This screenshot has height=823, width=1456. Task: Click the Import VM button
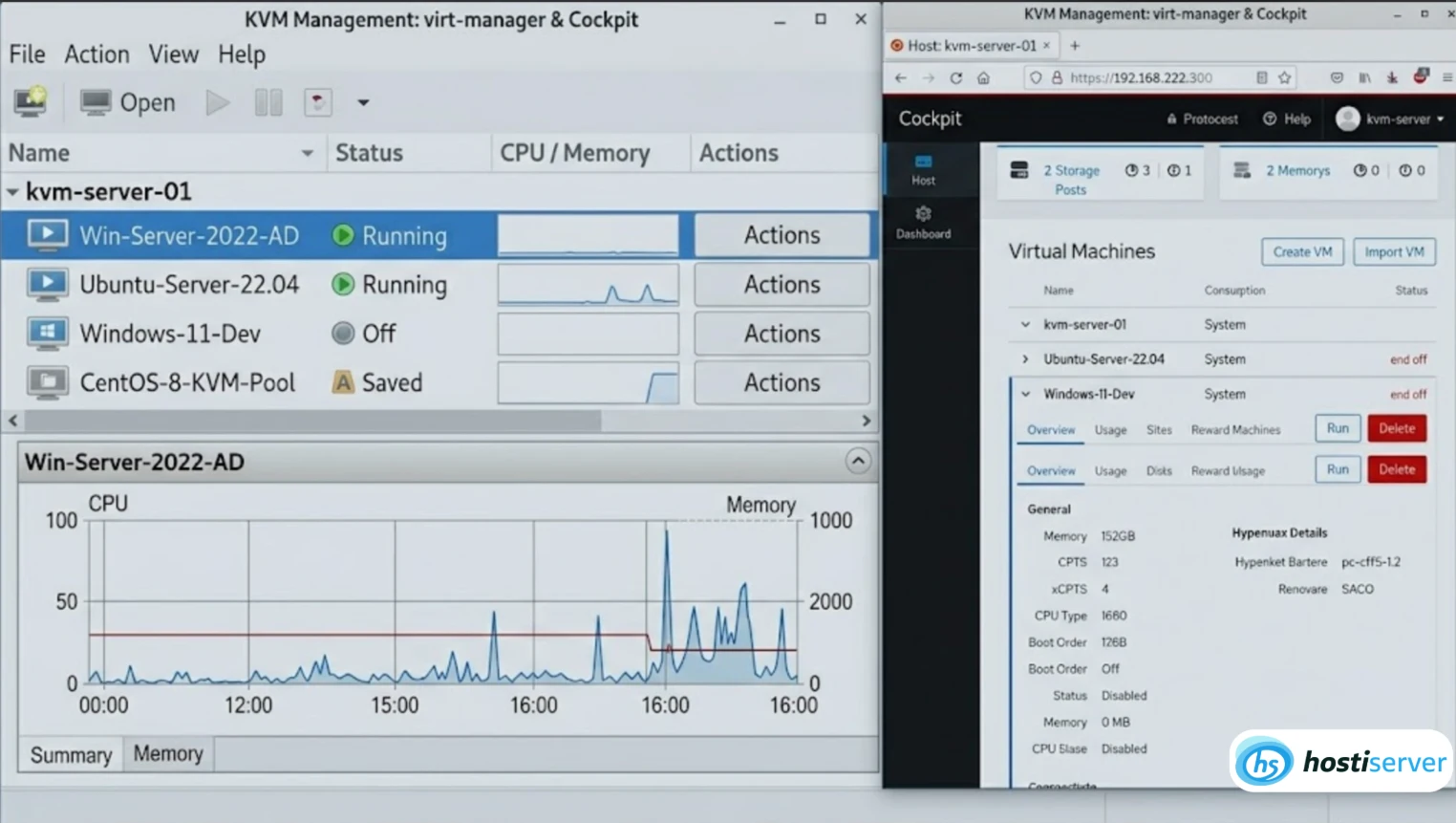[x=1394, y=251]
